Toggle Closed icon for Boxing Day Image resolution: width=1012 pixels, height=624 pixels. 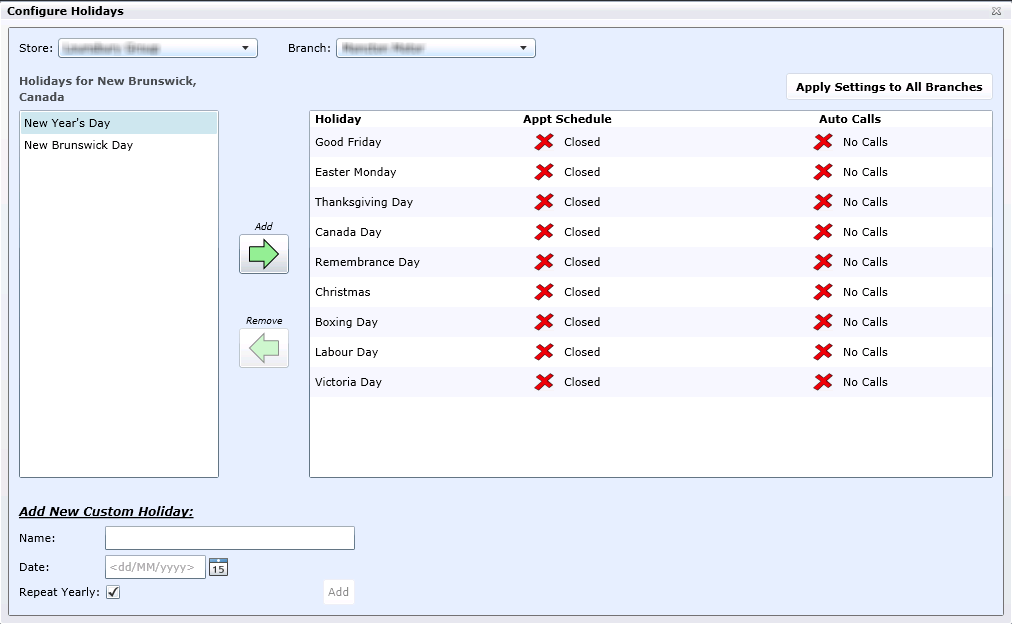pos(544,322)
